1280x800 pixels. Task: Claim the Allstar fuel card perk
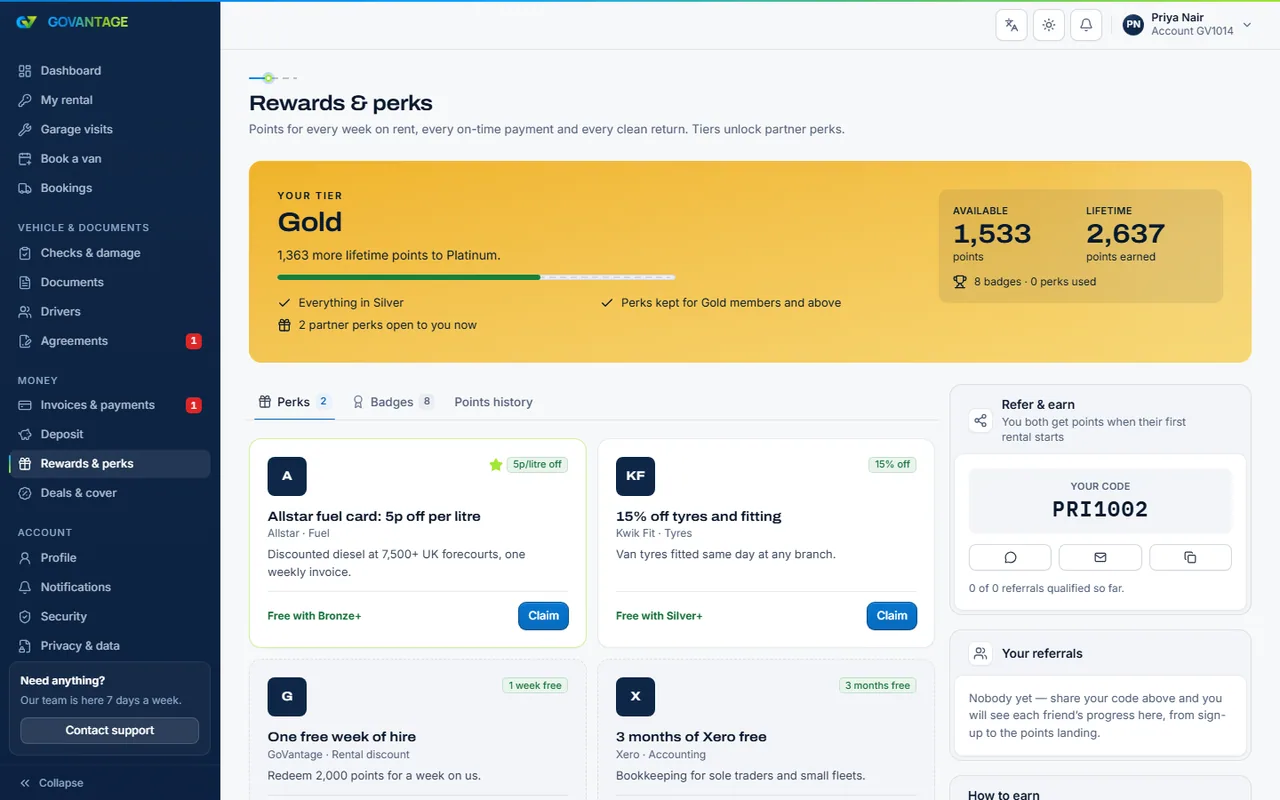[543, 616]
